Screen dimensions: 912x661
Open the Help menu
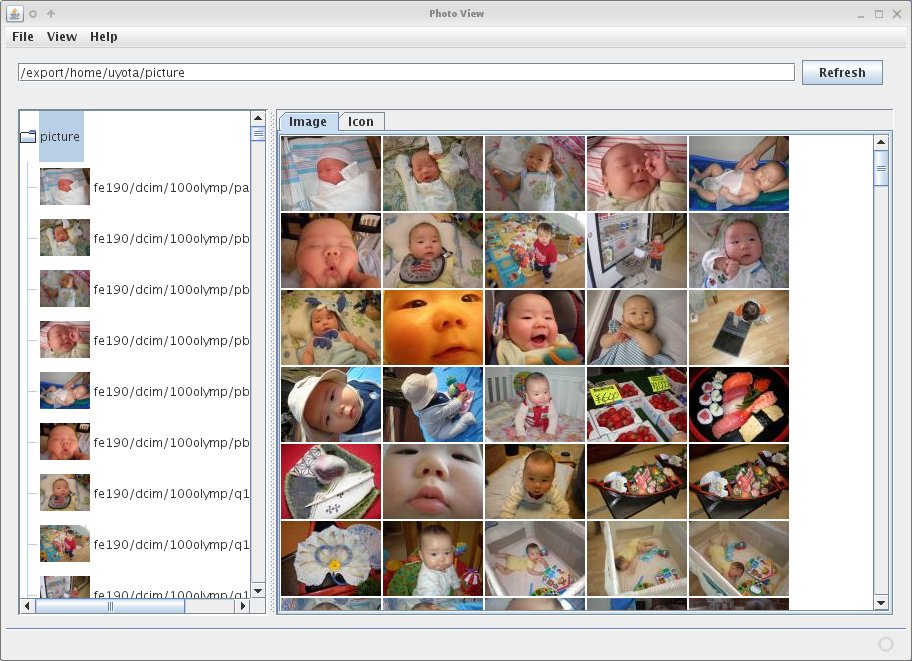click(104, 37)
